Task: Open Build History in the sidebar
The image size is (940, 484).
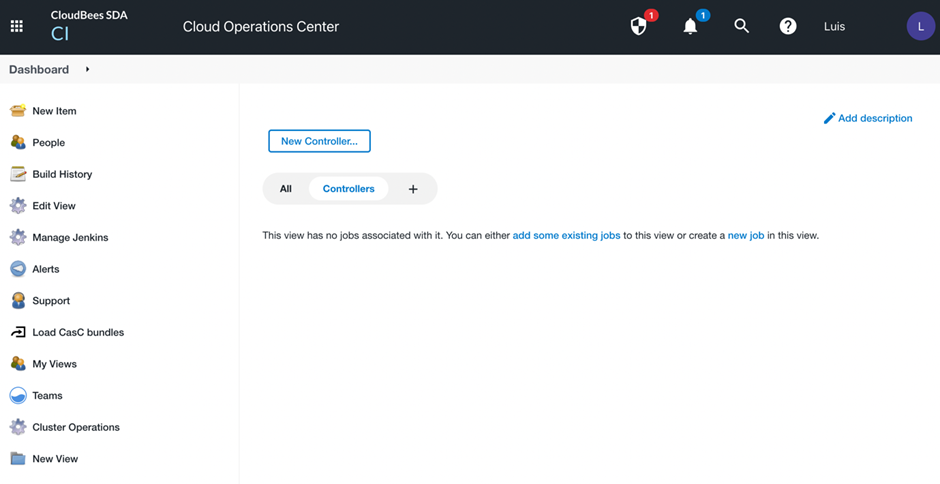Action: (62, 174)
